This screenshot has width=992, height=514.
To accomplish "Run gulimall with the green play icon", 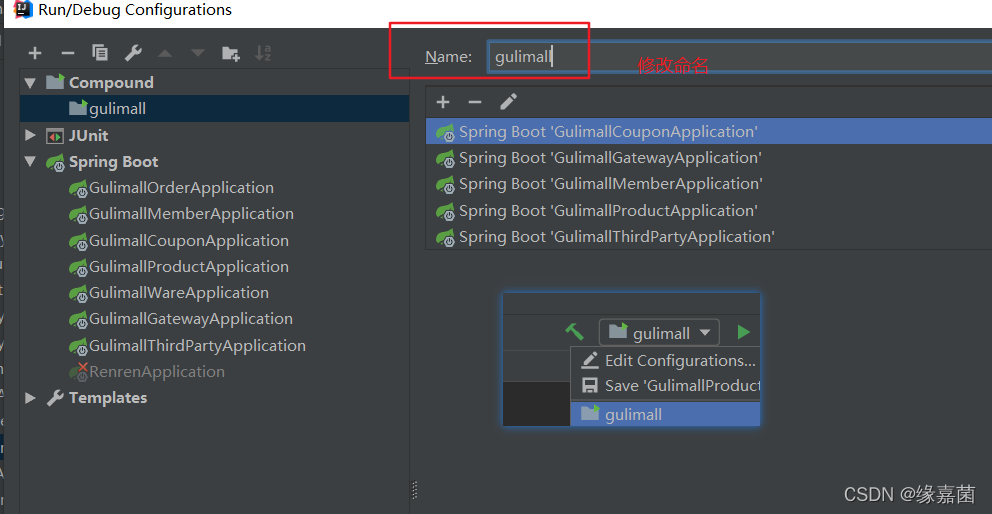I will tap(744, 332).
